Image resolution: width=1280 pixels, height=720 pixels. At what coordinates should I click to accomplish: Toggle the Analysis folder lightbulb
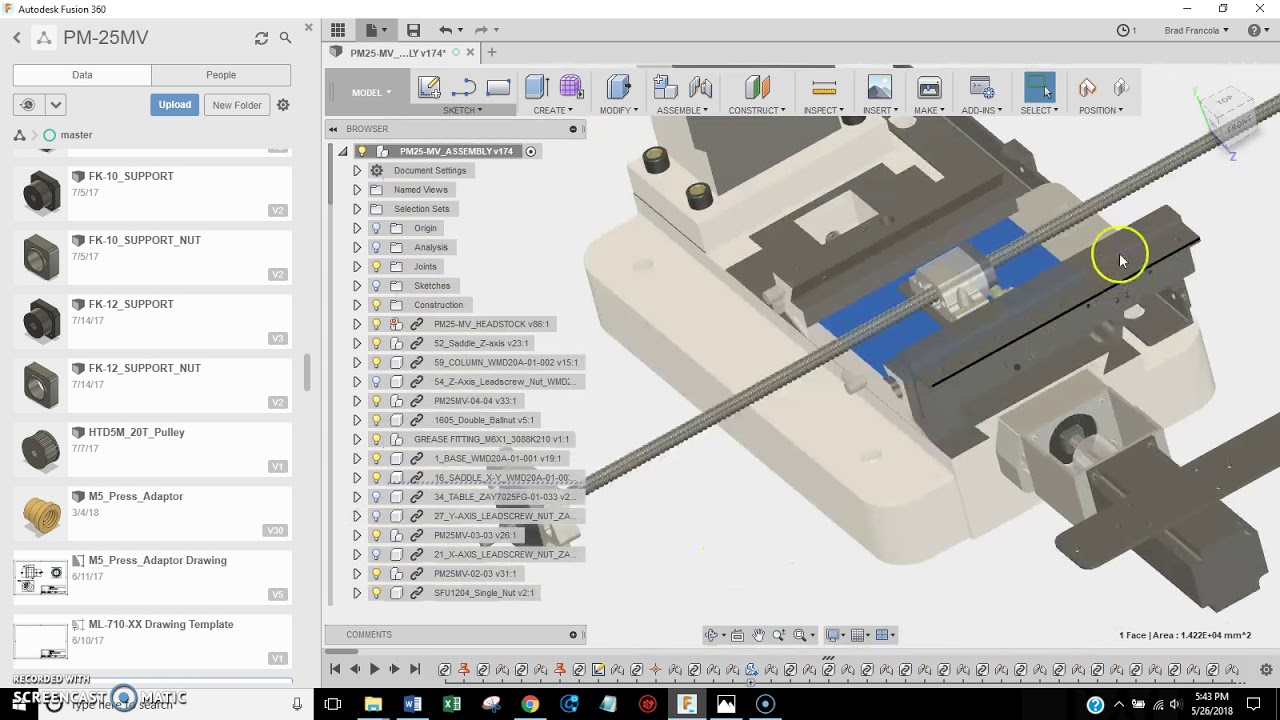[377, 247]
